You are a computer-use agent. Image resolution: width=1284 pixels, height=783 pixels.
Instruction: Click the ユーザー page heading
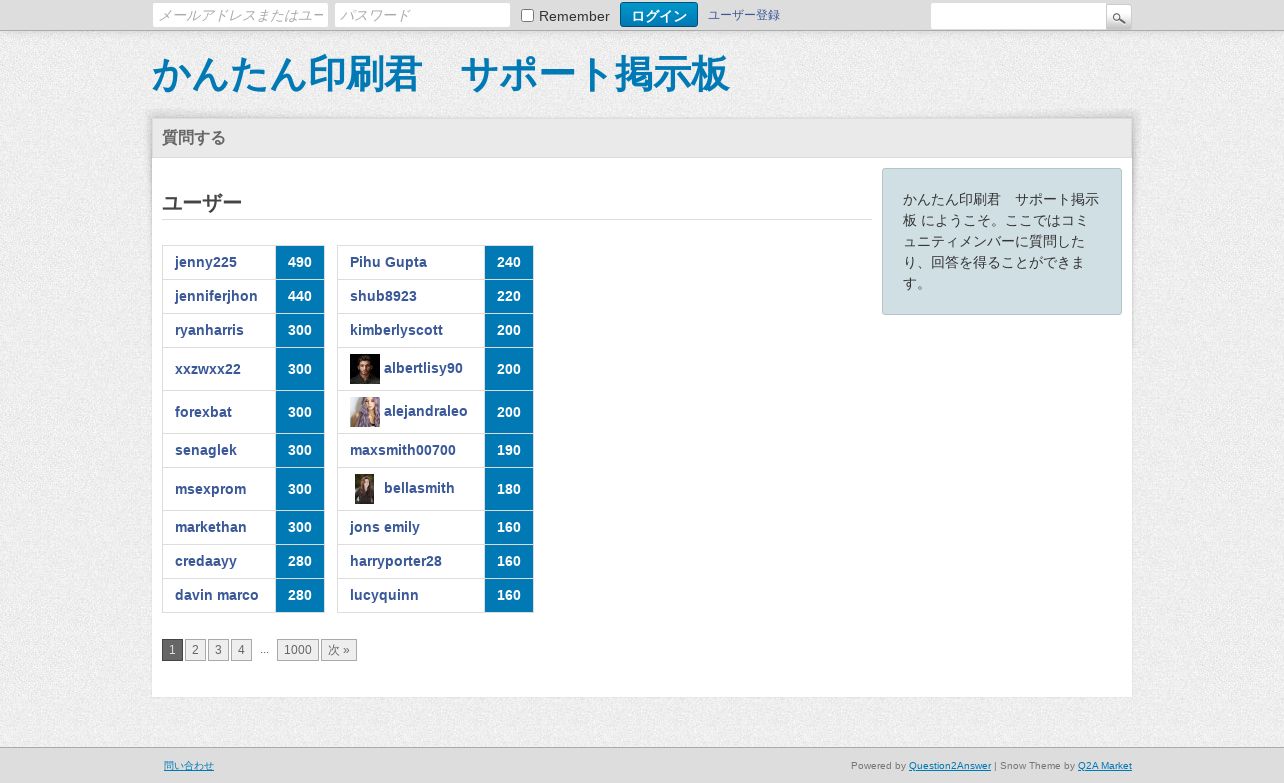click(x=202, y=203)
